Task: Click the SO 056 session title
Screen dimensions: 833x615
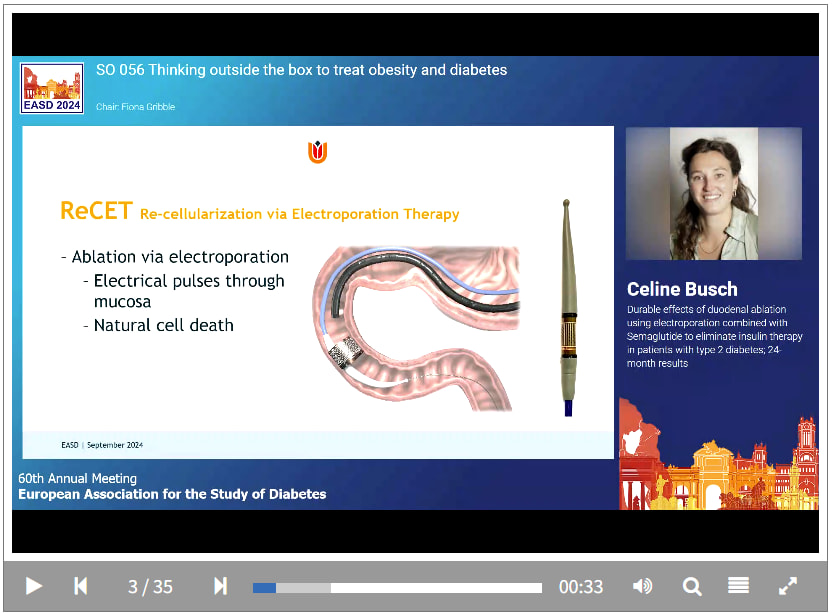Action: tap(301, 71)
